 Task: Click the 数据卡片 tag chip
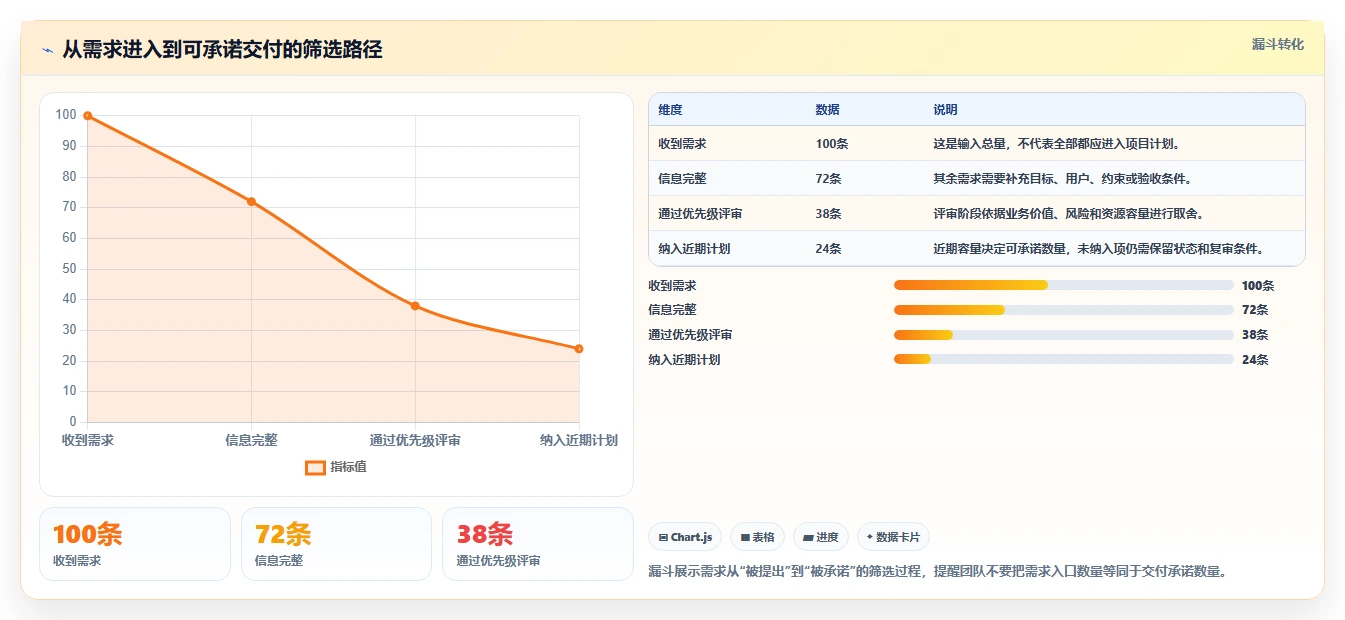click(893, 537)
